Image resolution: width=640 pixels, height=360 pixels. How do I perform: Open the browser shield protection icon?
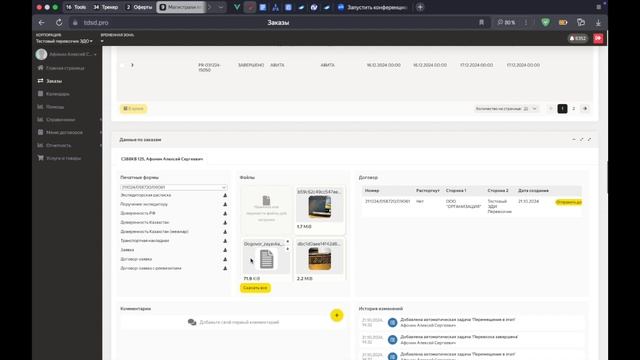(545, 22)
